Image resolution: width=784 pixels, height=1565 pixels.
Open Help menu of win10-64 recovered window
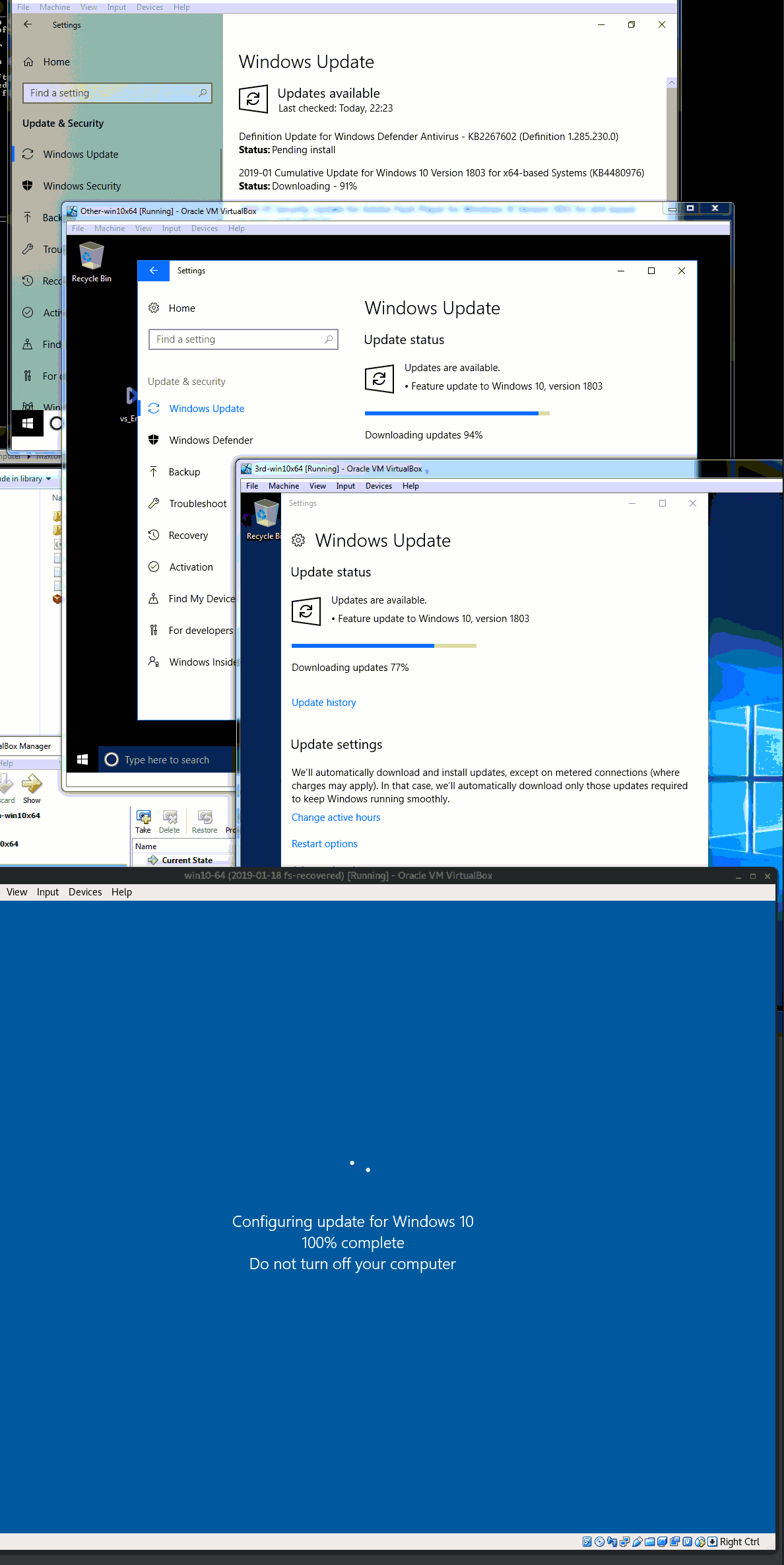point(121,892)
